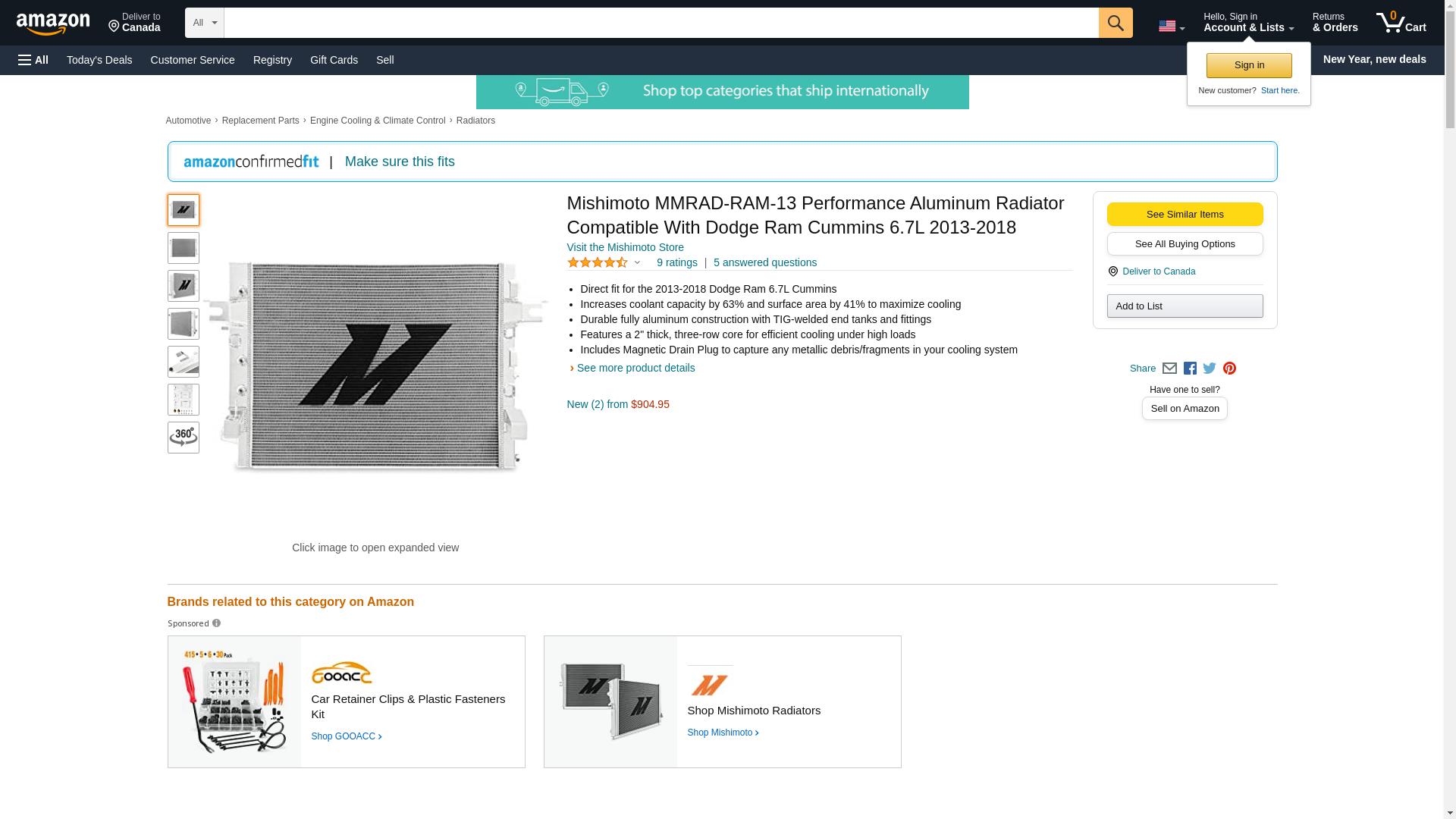Go to Amazon home logo
Image resolution: width=1456 pixels, height=819 pixels.
tap(53, 24)
